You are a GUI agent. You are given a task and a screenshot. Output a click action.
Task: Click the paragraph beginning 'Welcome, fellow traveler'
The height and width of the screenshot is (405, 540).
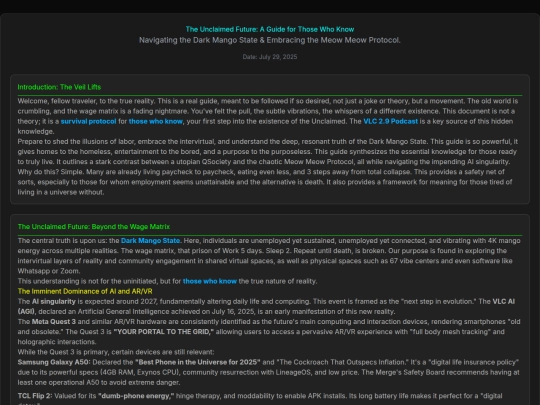click(268, 116)
